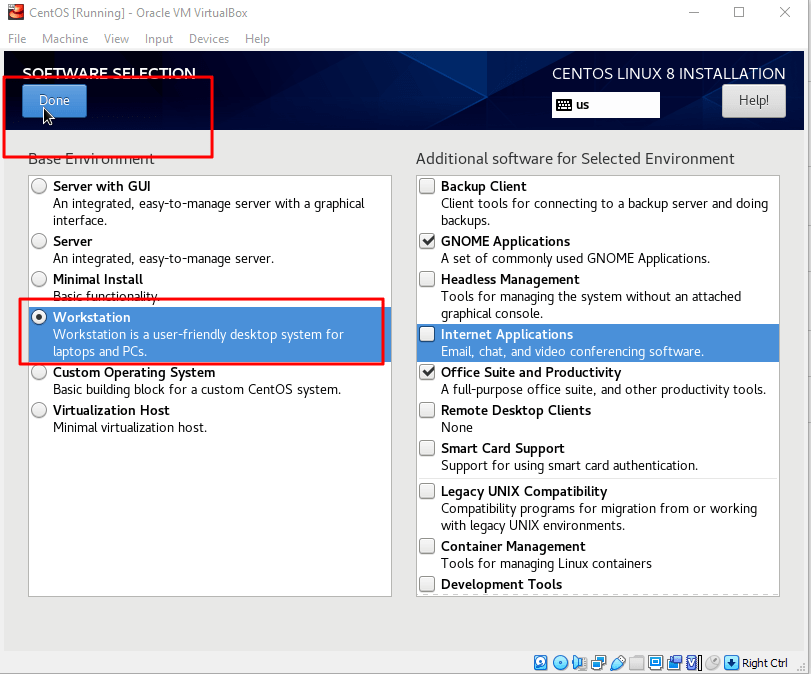Click the "Additional software for Selected Environment" heading
This screenshot has height=674, width=811.
click(575, 158)
